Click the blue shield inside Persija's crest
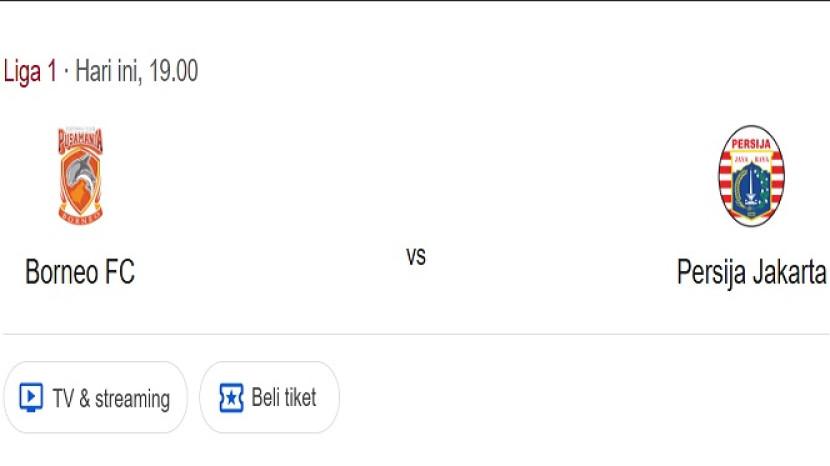 (x=751, y=187)
